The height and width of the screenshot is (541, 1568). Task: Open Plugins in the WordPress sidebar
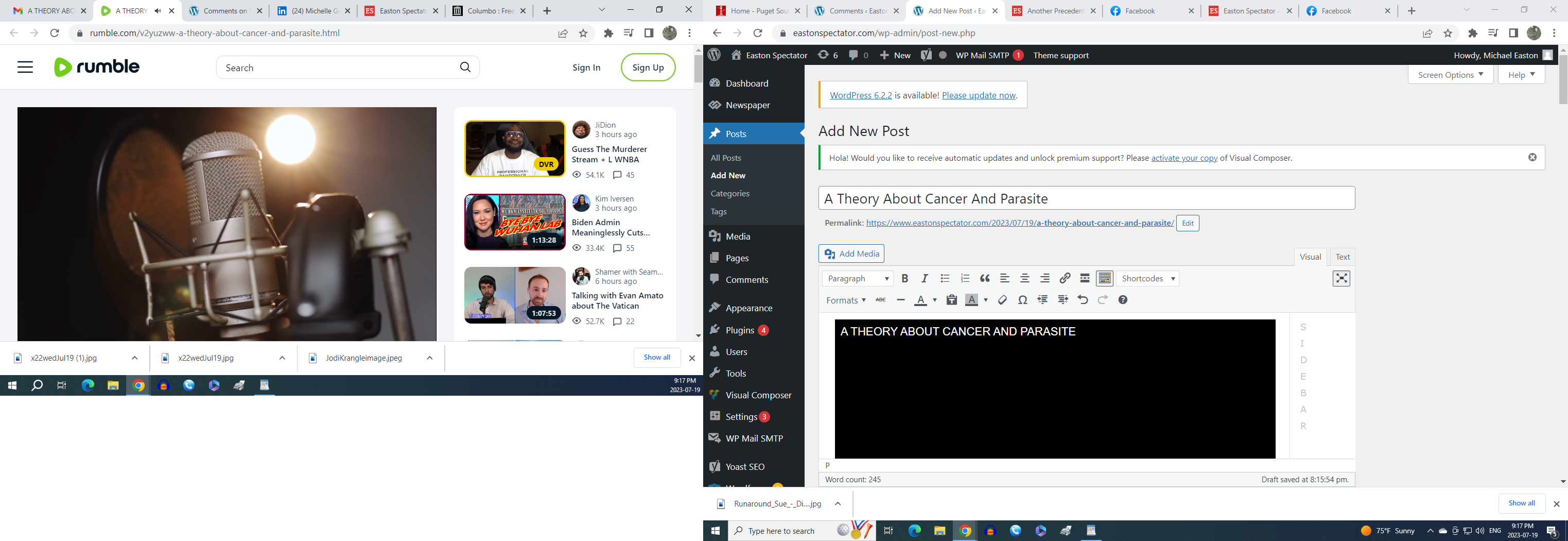point(740,330)
